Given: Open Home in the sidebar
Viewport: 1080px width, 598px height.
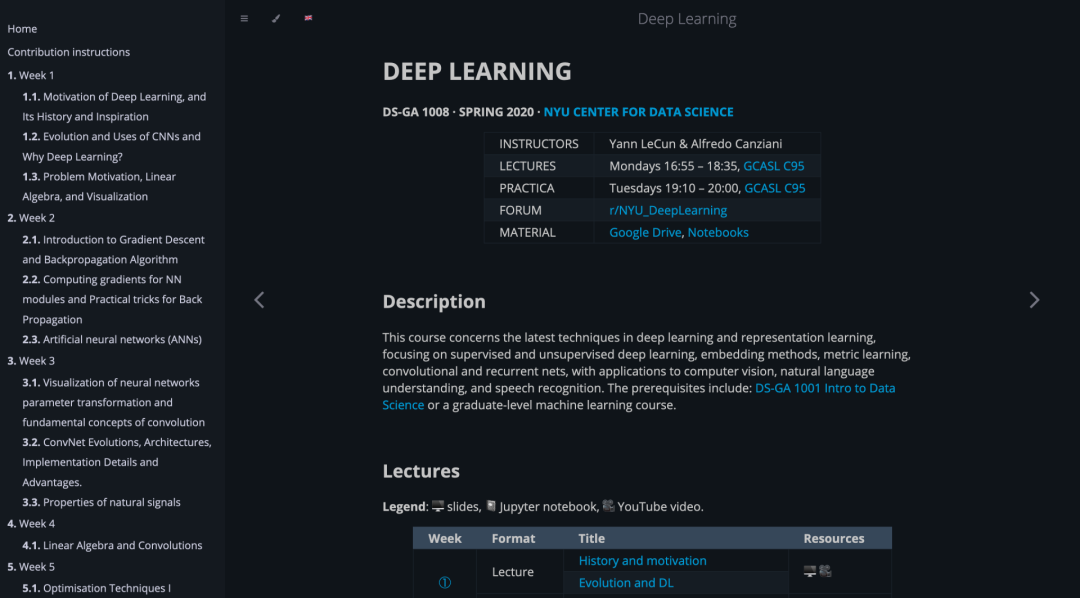Looking at the screenshot, I should pyautogui.click(x=22, y=29).
